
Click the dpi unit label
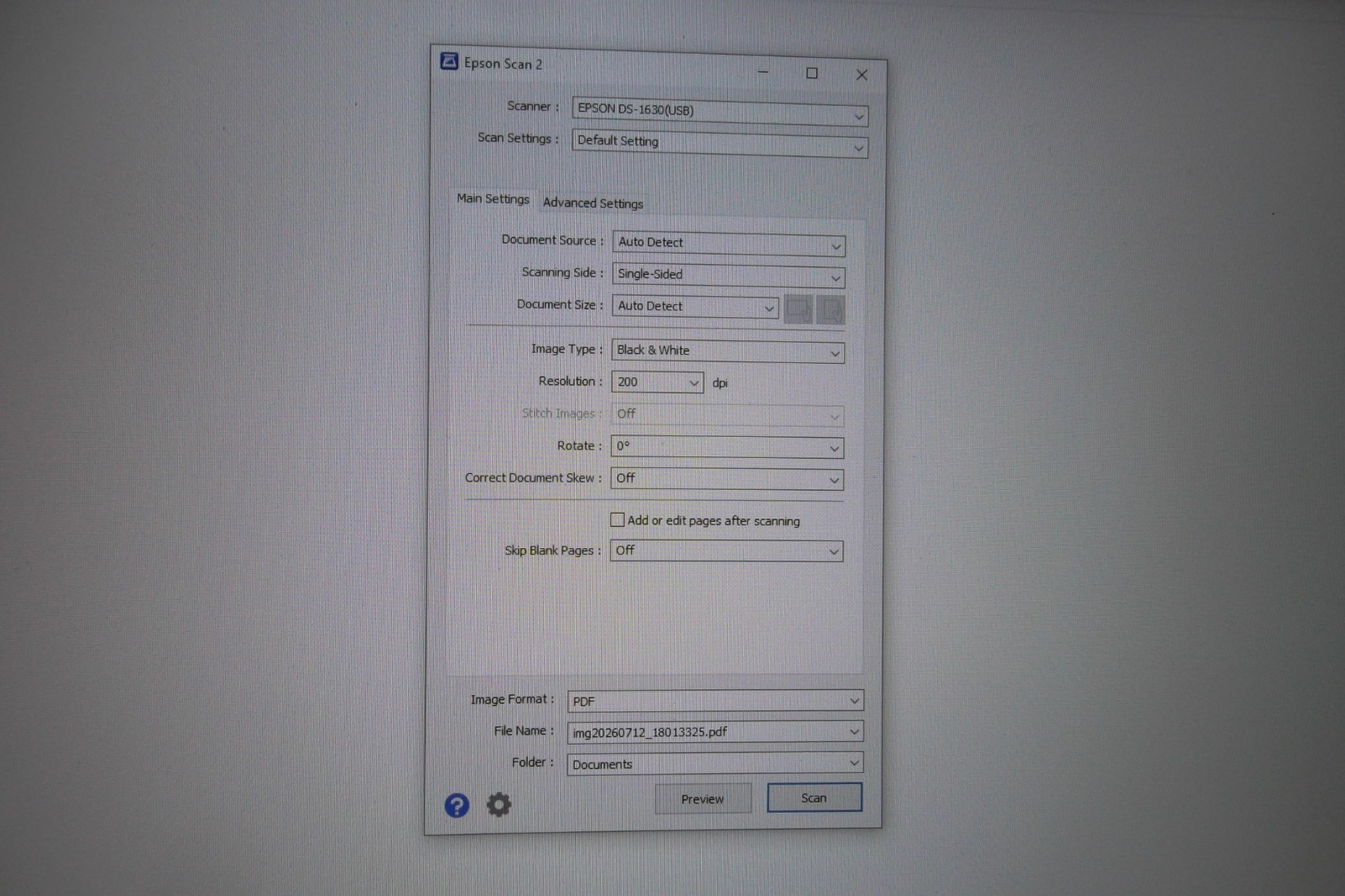pyautogui.click(x=720, y=383)
